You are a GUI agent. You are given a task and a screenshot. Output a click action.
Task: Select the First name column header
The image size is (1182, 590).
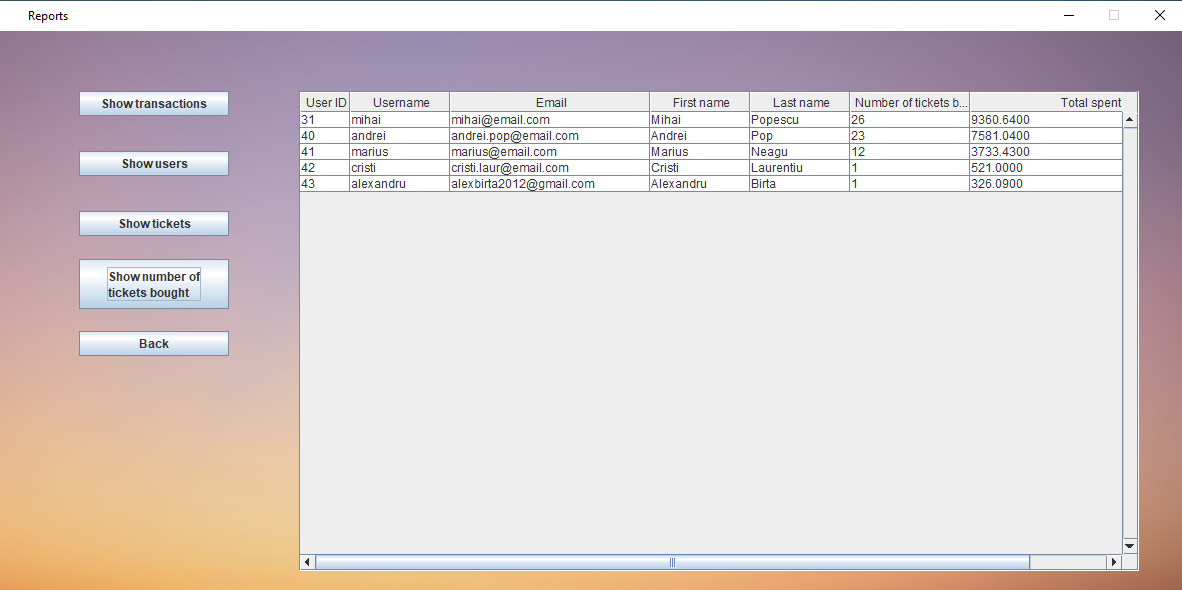point(700,102)
